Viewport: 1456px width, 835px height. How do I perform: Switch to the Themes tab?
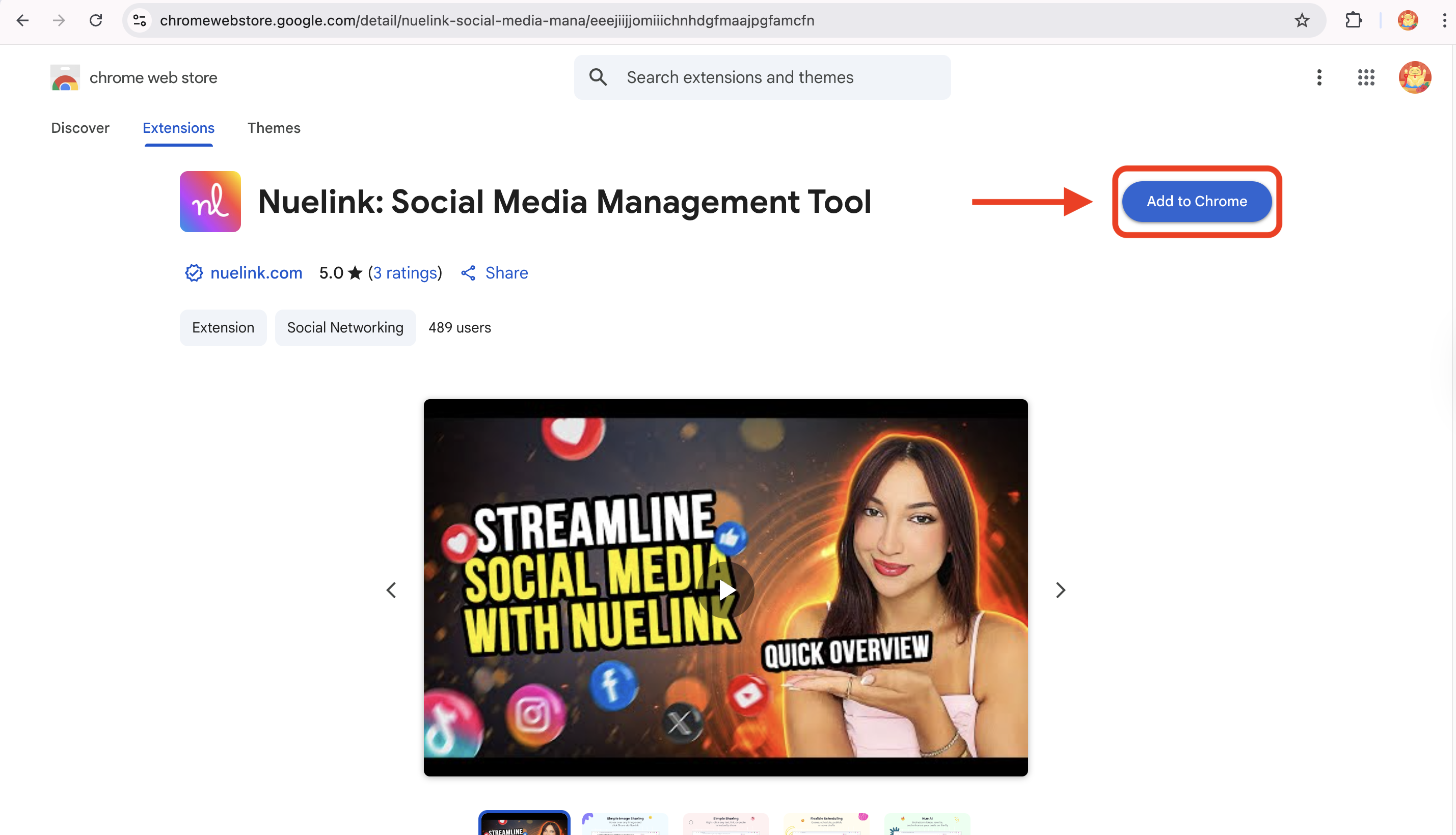(274, 128)
